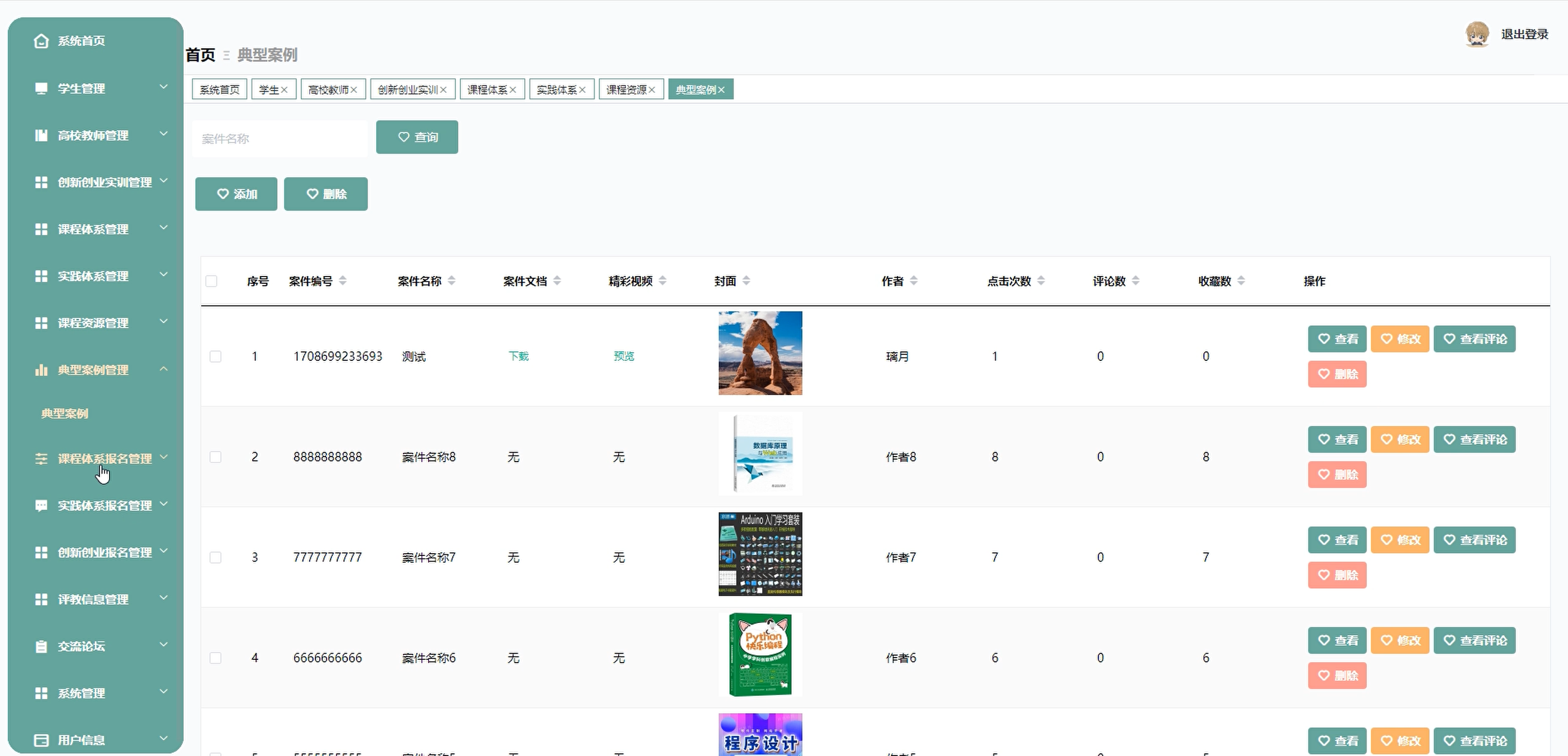Close the 课程资源 tab with its X
The height and width of the screenshot is (756, 1568).
pos(652,90)
